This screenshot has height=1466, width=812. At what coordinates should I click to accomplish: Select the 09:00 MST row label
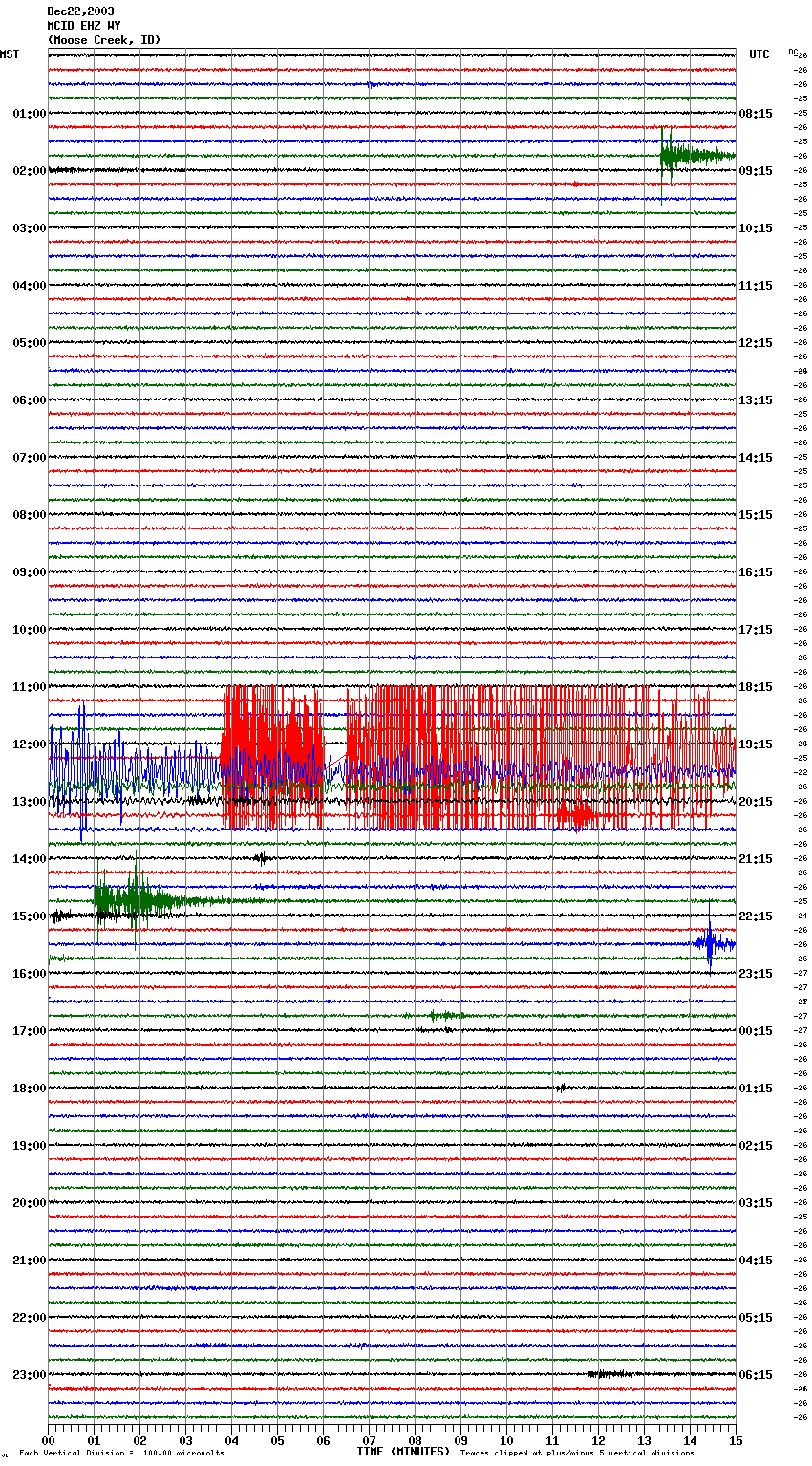click(x=30, y=572)
